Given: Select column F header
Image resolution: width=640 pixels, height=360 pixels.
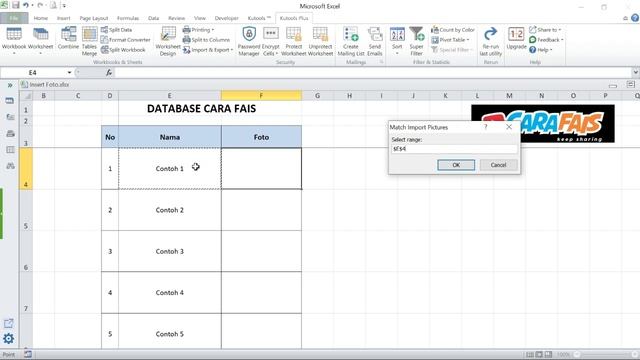Looking at the screenshot, I should click(261, 96).
